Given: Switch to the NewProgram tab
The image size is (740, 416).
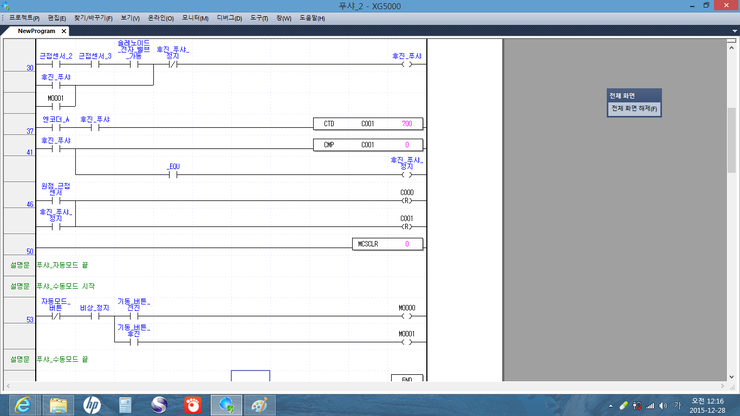Looking at the screenshot, I should (x=37, y=31).
